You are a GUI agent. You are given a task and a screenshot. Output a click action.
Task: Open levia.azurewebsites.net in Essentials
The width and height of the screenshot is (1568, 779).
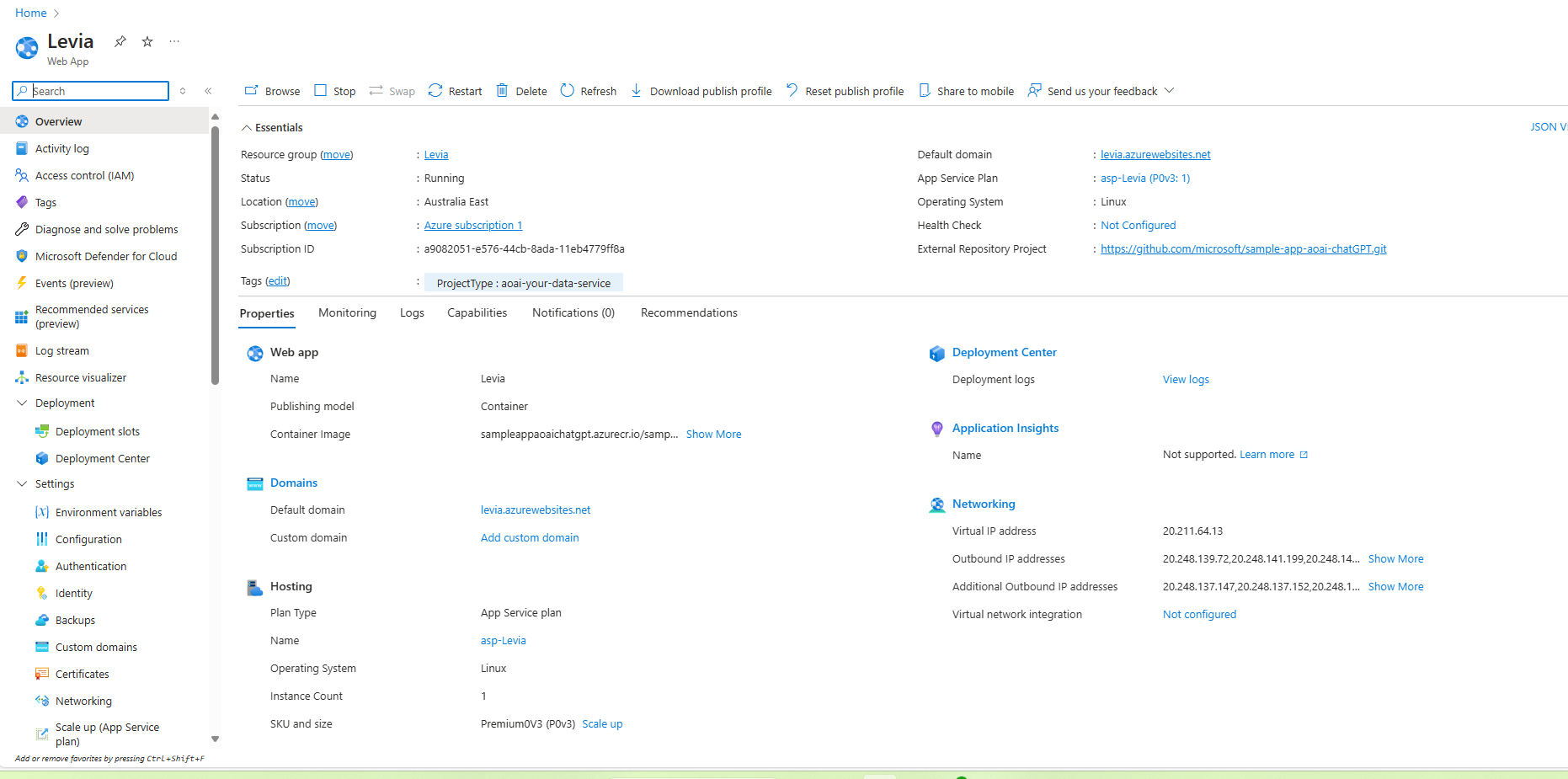(x=1155, y=155)
